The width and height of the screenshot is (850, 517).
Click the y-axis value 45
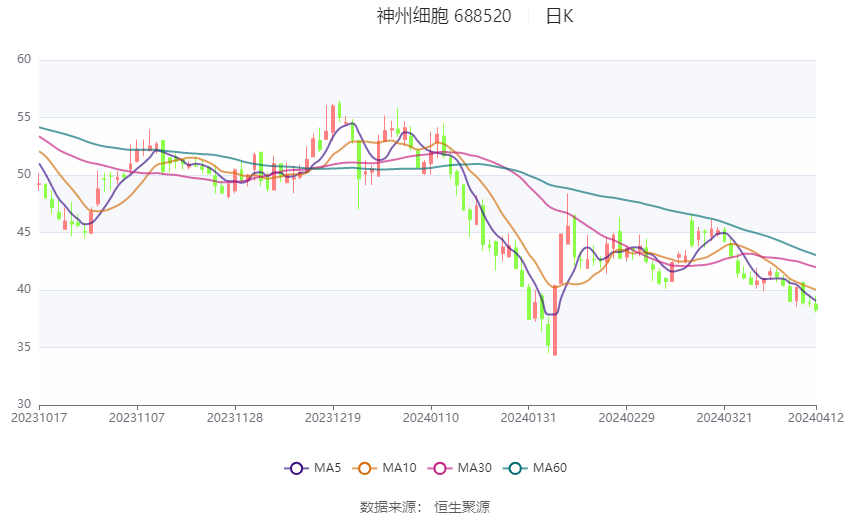[x=24, y=232]
